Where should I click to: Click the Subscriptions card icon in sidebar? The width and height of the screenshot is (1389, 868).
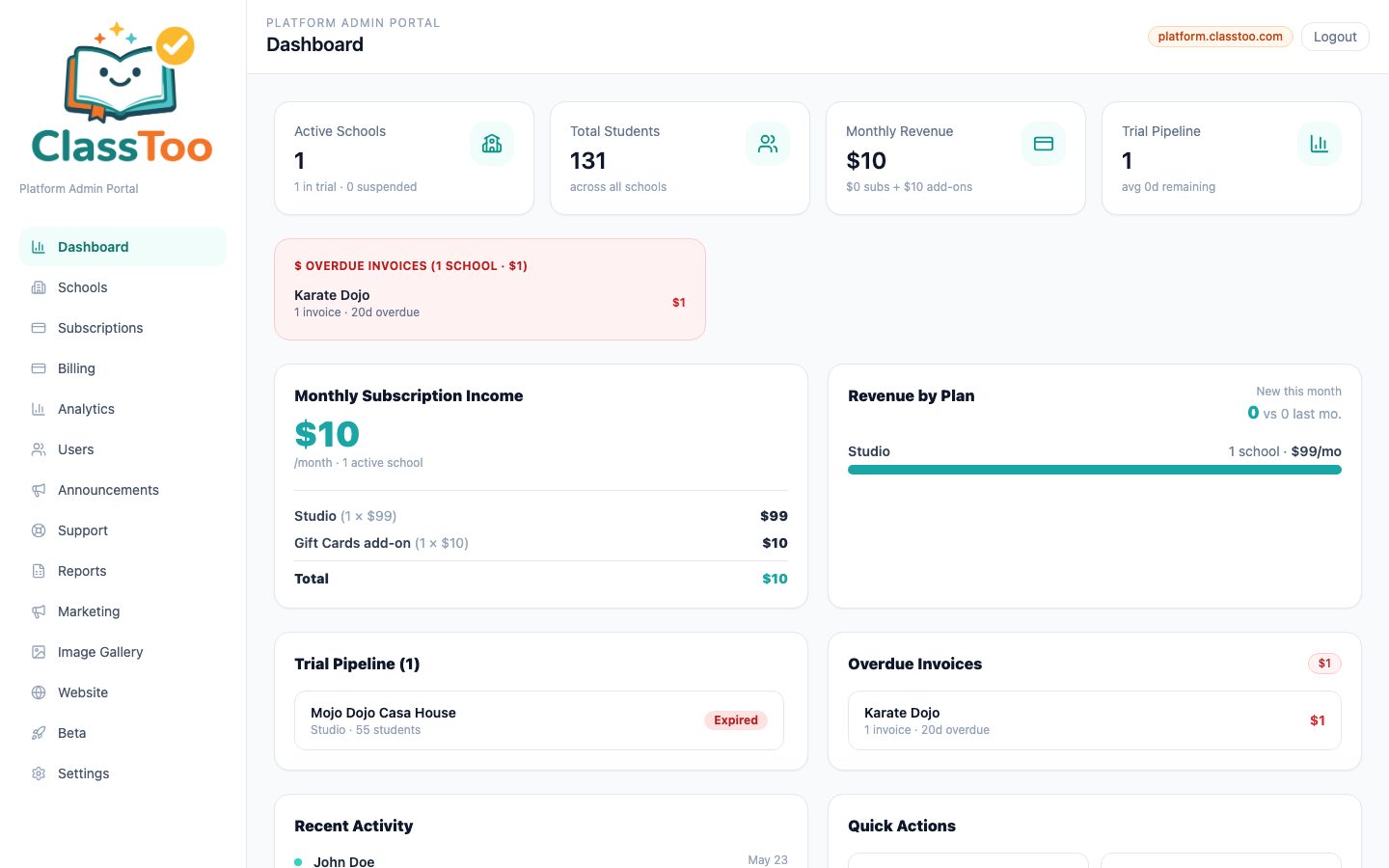coord(39,328)
